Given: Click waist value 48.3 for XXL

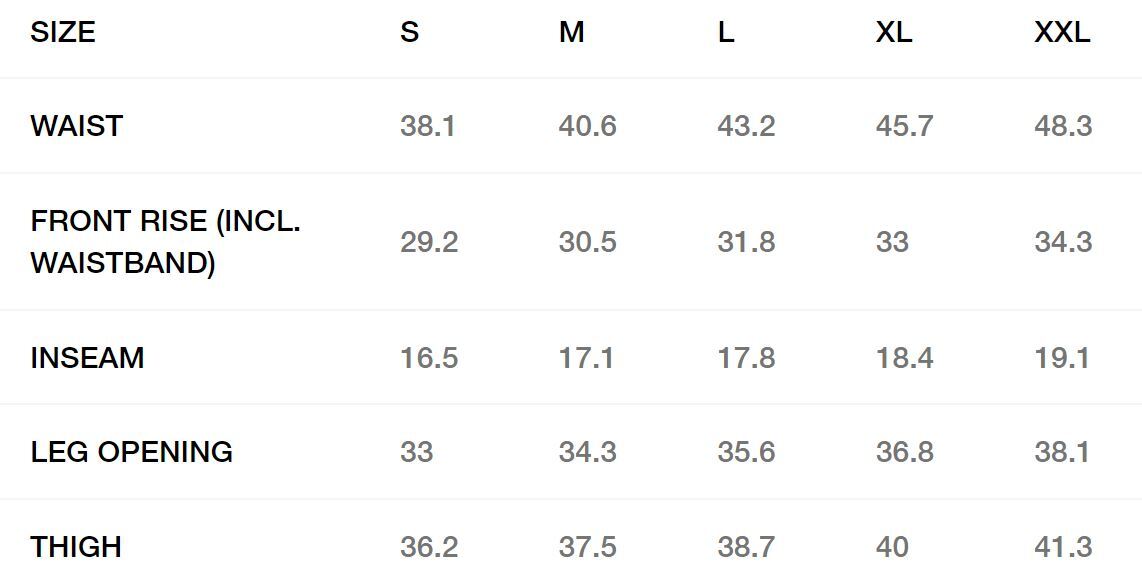Looking at the screenshot, I should (1063, 126).
